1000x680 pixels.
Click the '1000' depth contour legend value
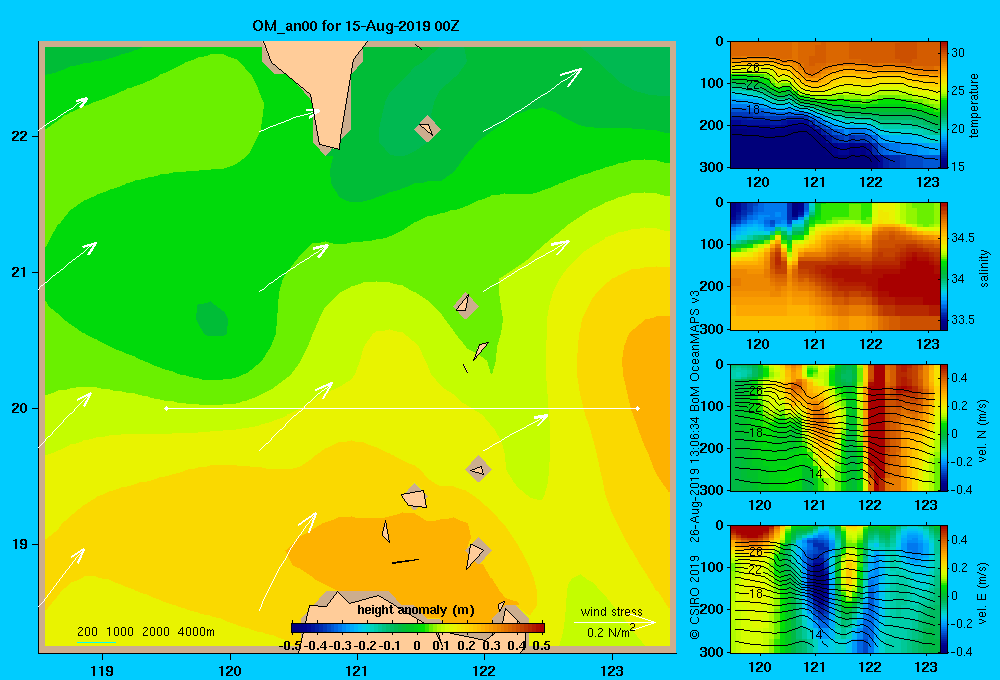click(120, 632)
